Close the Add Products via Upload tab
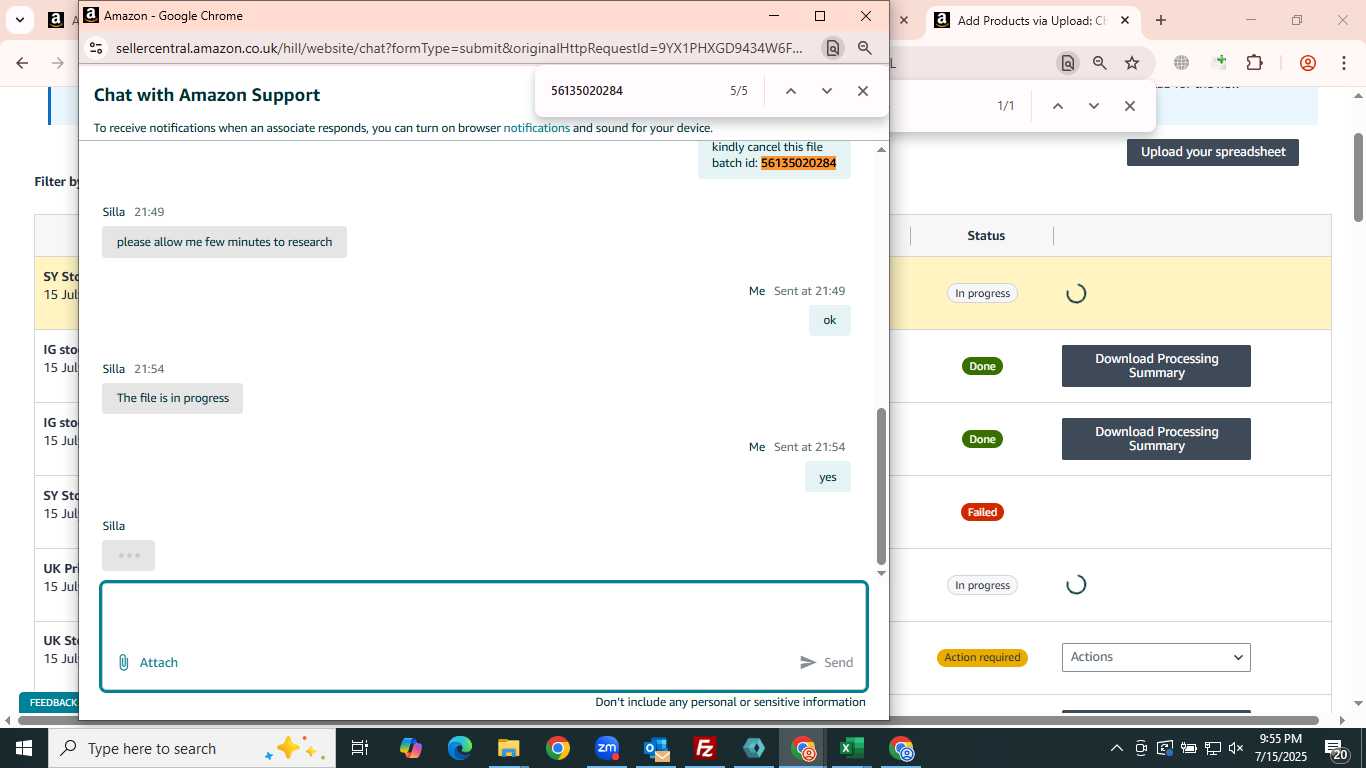 1124,20
